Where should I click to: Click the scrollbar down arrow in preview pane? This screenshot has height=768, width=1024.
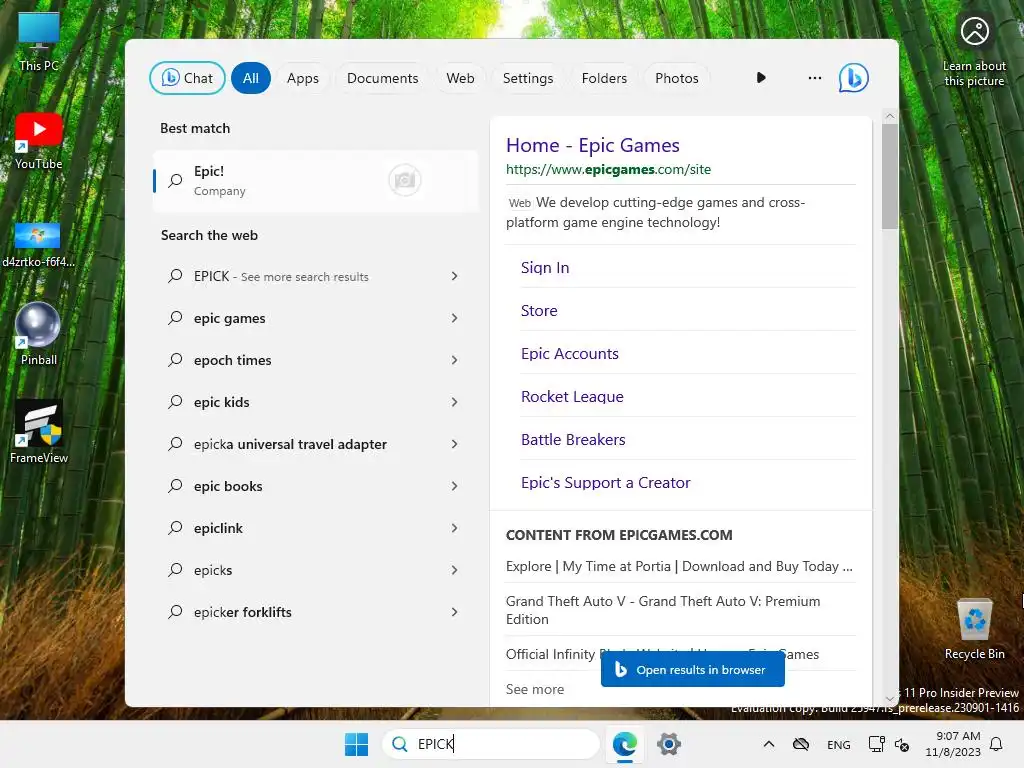click(889, 699)
